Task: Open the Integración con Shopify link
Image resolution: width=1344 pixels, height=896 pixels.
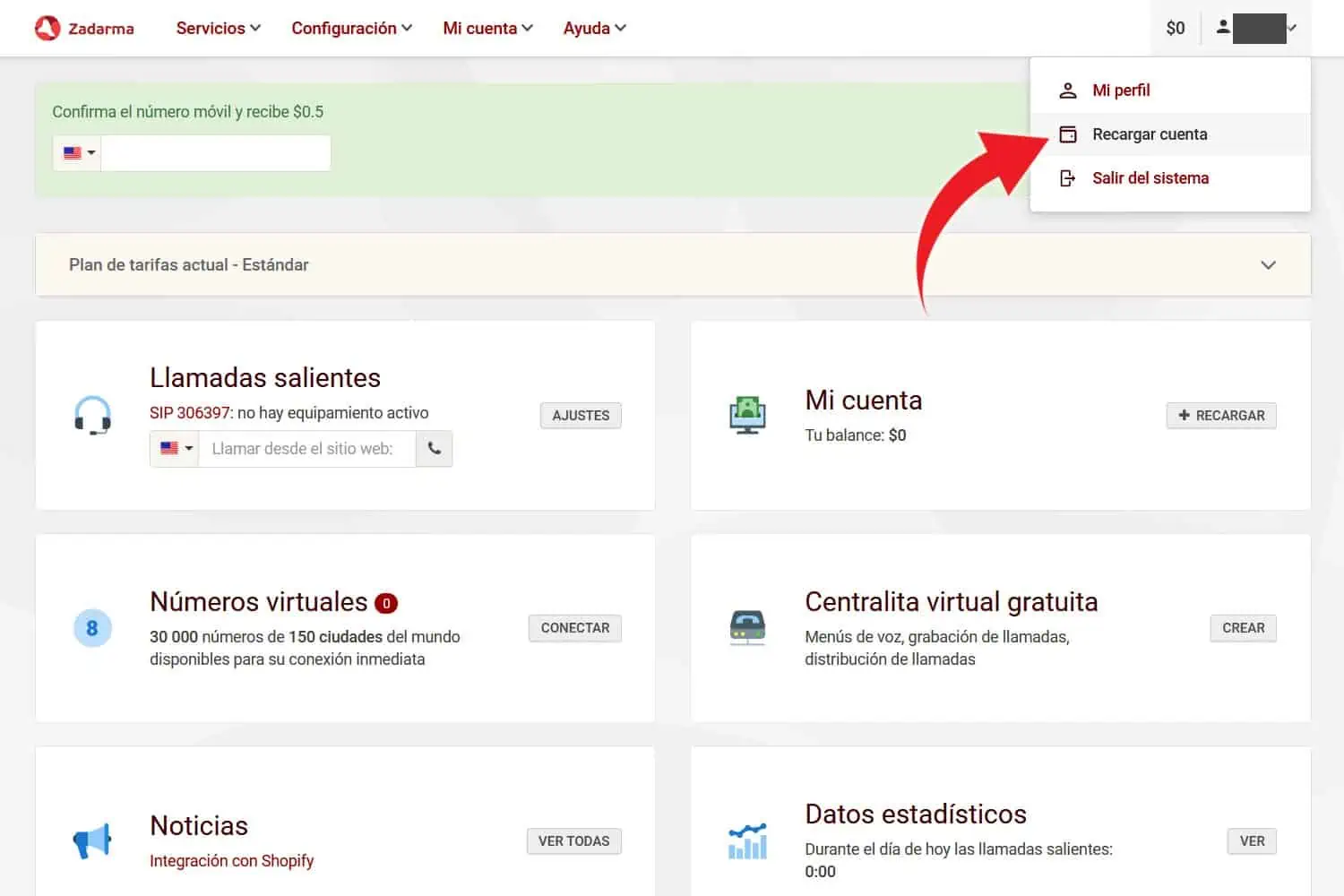Action: (x=231, y=861)
